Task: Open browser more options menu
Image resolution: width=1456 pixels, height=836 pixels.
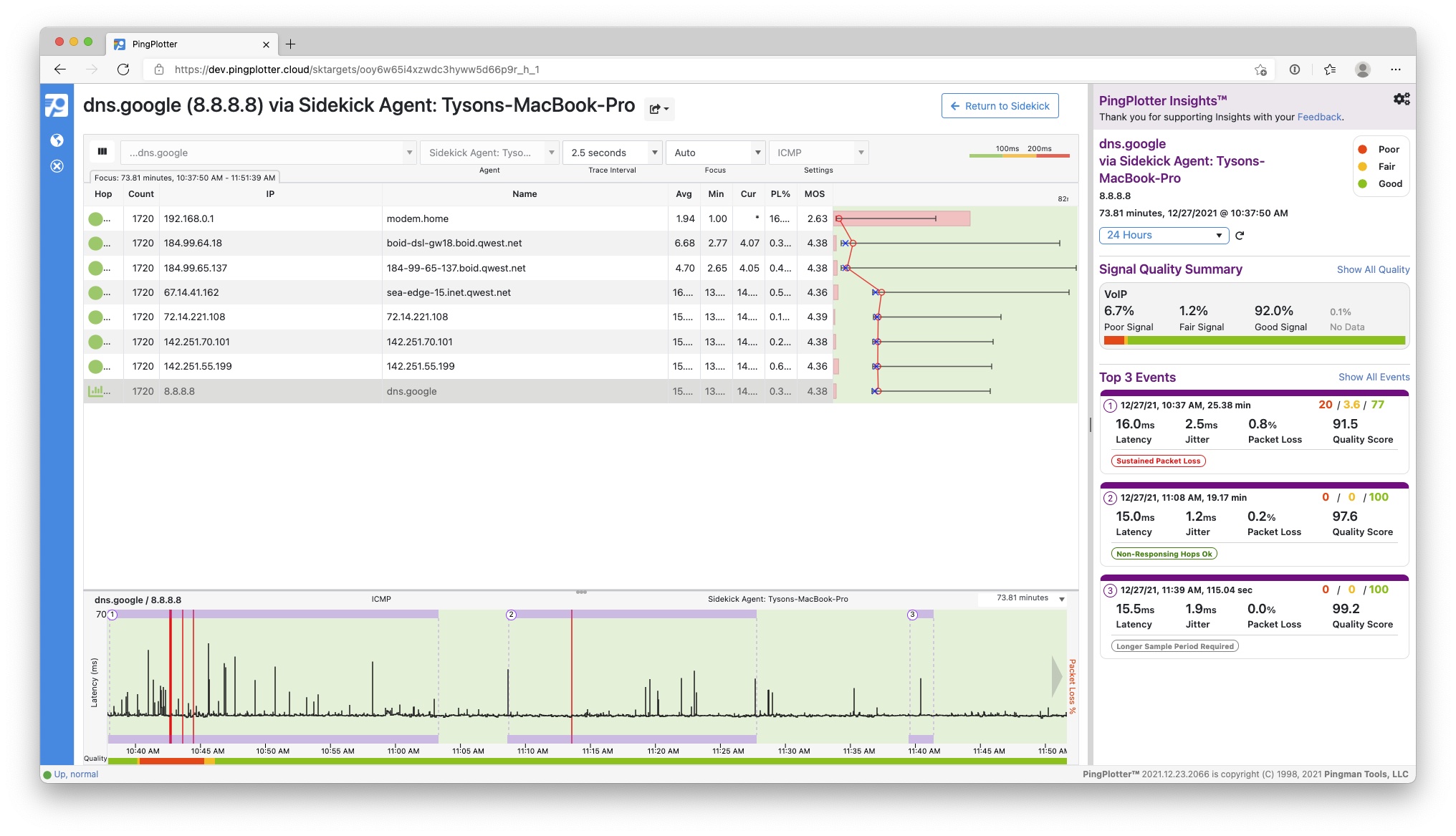Action: [x=1395, y=69]
